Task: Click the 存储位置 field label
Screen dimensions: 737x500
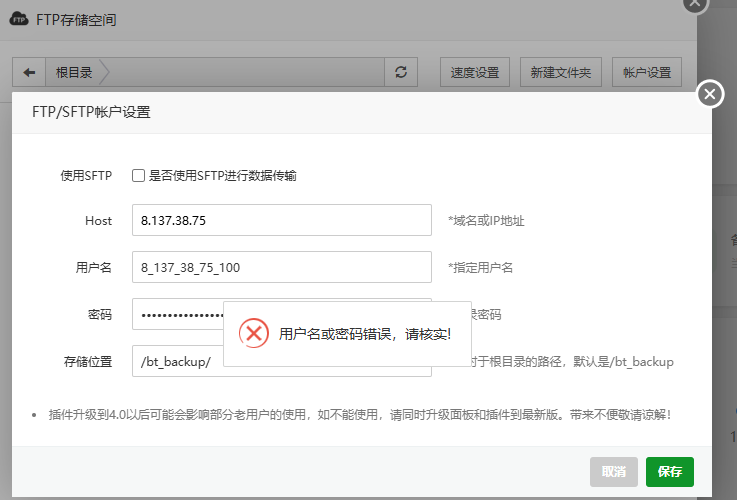Action: pyautogui.click(x=88, y=361)
